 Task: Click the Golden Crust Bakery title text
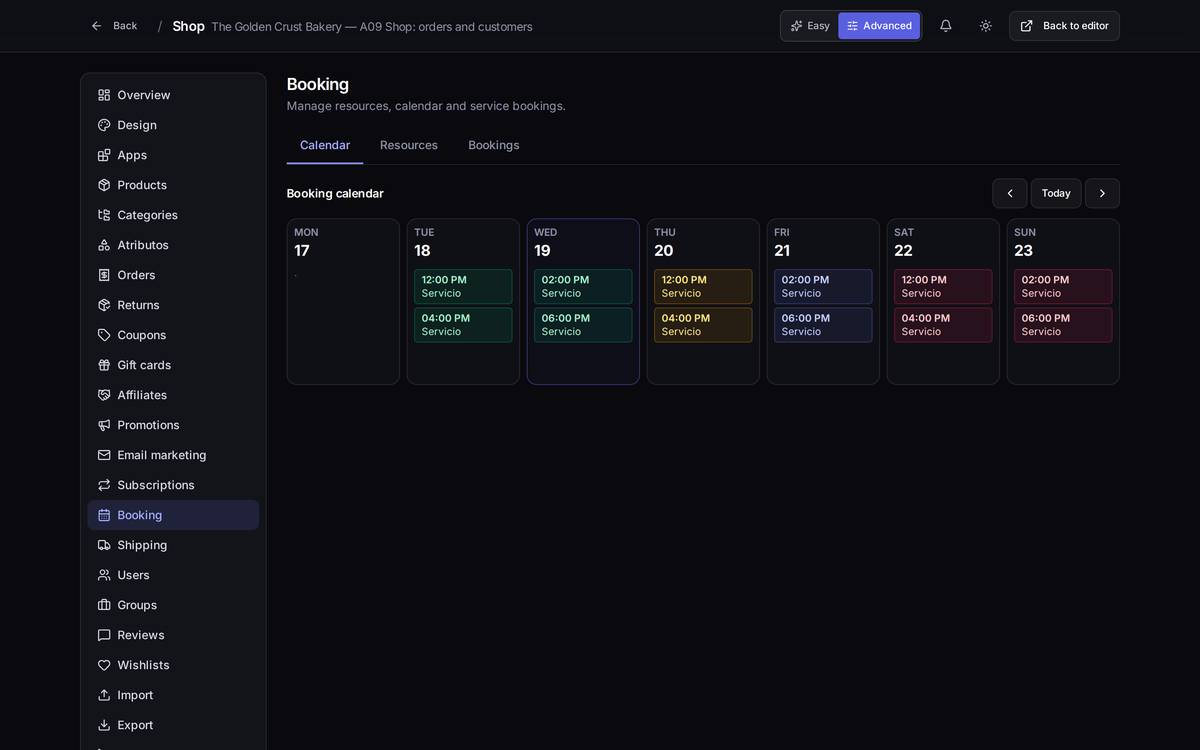click(372, 27)
